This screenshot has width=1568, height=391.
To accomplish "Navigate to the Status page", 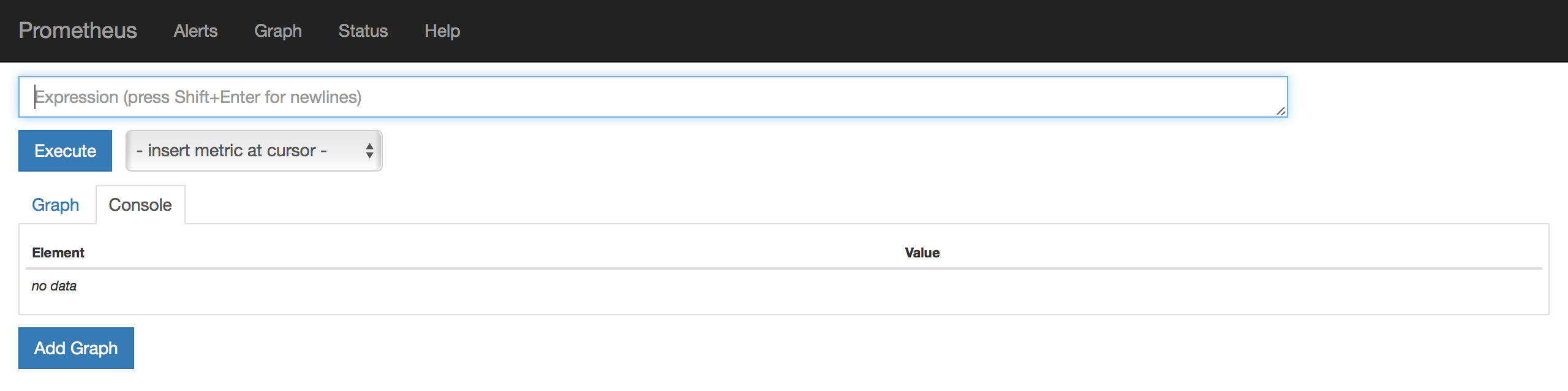I will point(363,31).
